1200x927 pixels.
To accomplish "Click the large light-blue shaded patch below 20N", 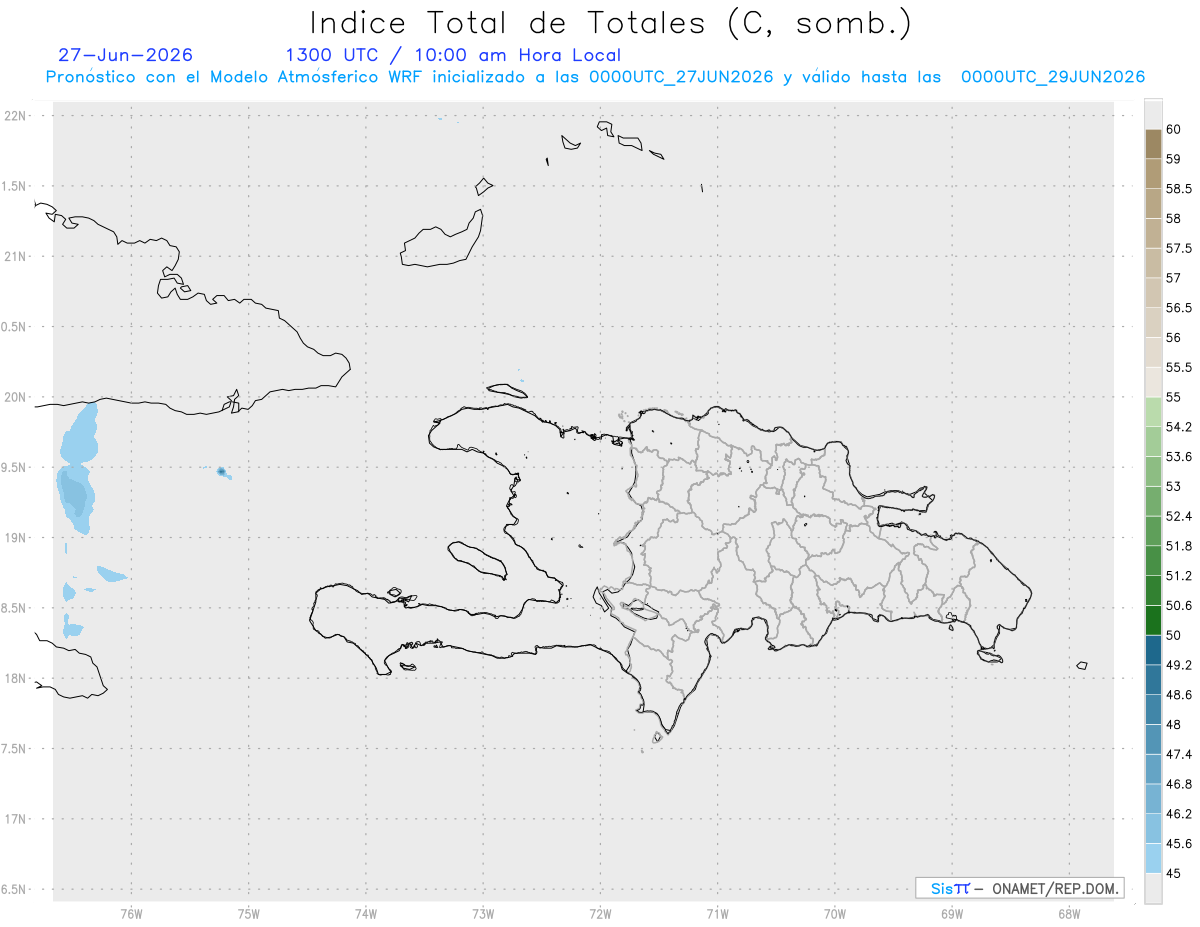I will pos(79,434).
